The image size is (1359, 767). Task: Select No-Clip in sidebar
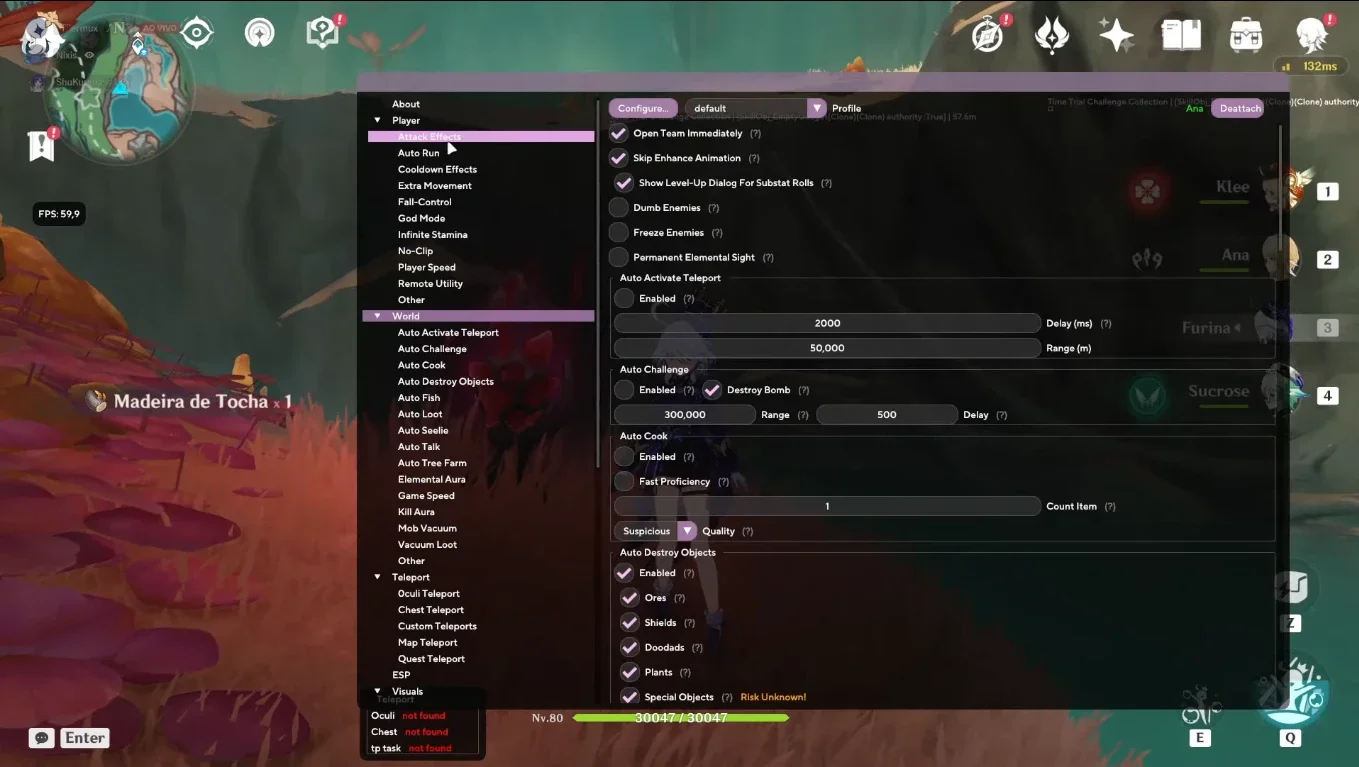(x=415, y=251)
